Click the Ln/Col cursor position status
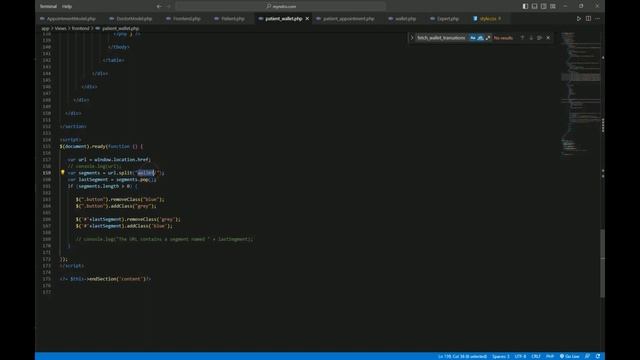The width and height of the screenshot is (640, 360). point(462,356)
